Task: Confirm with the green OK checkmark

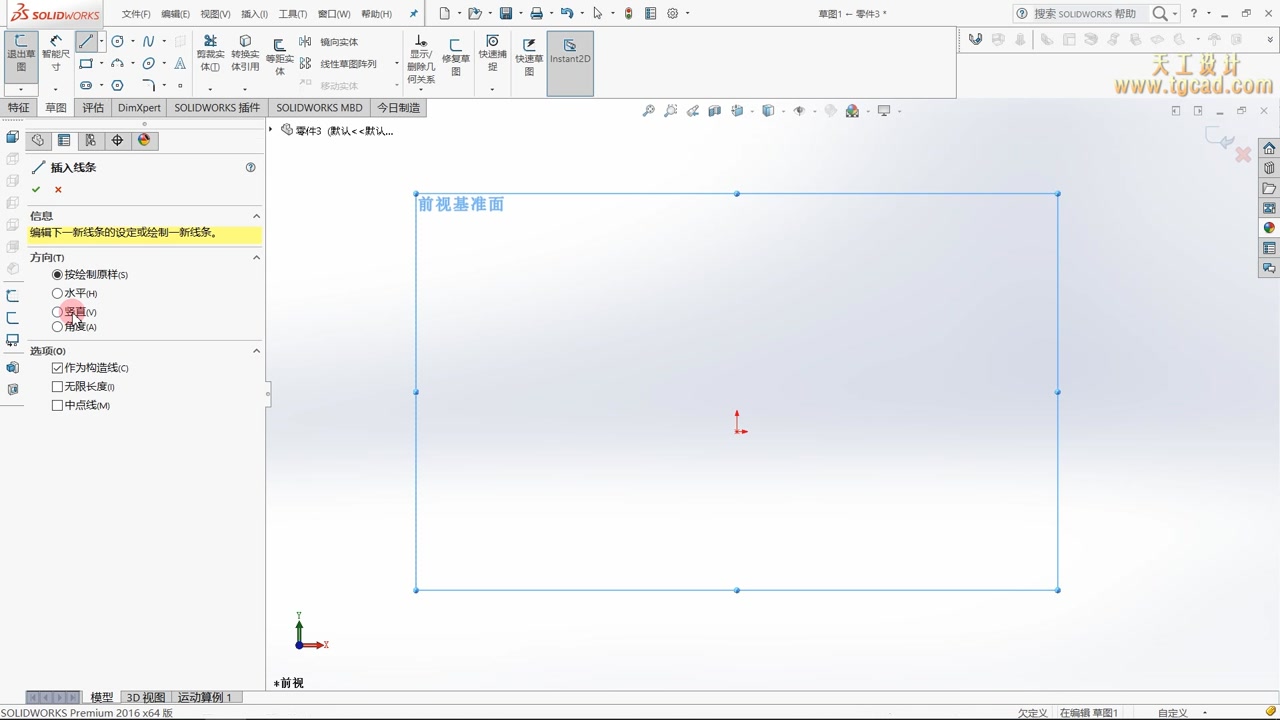Action: pyautogui.click(x=36, y=189)
